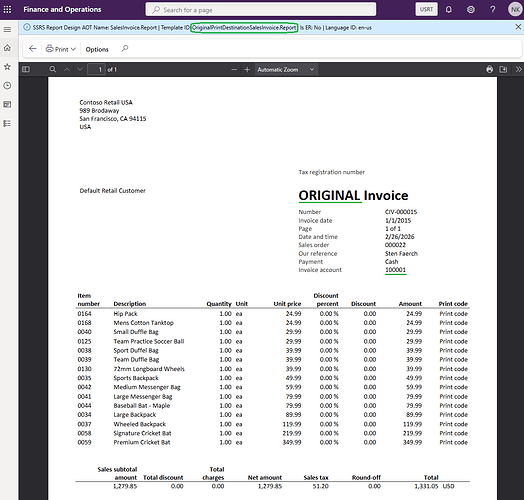Viewport: 524px width, 500px height.
Task: Expand the Print dropdown
Action: pyautogui.click(x=61, y=49)
